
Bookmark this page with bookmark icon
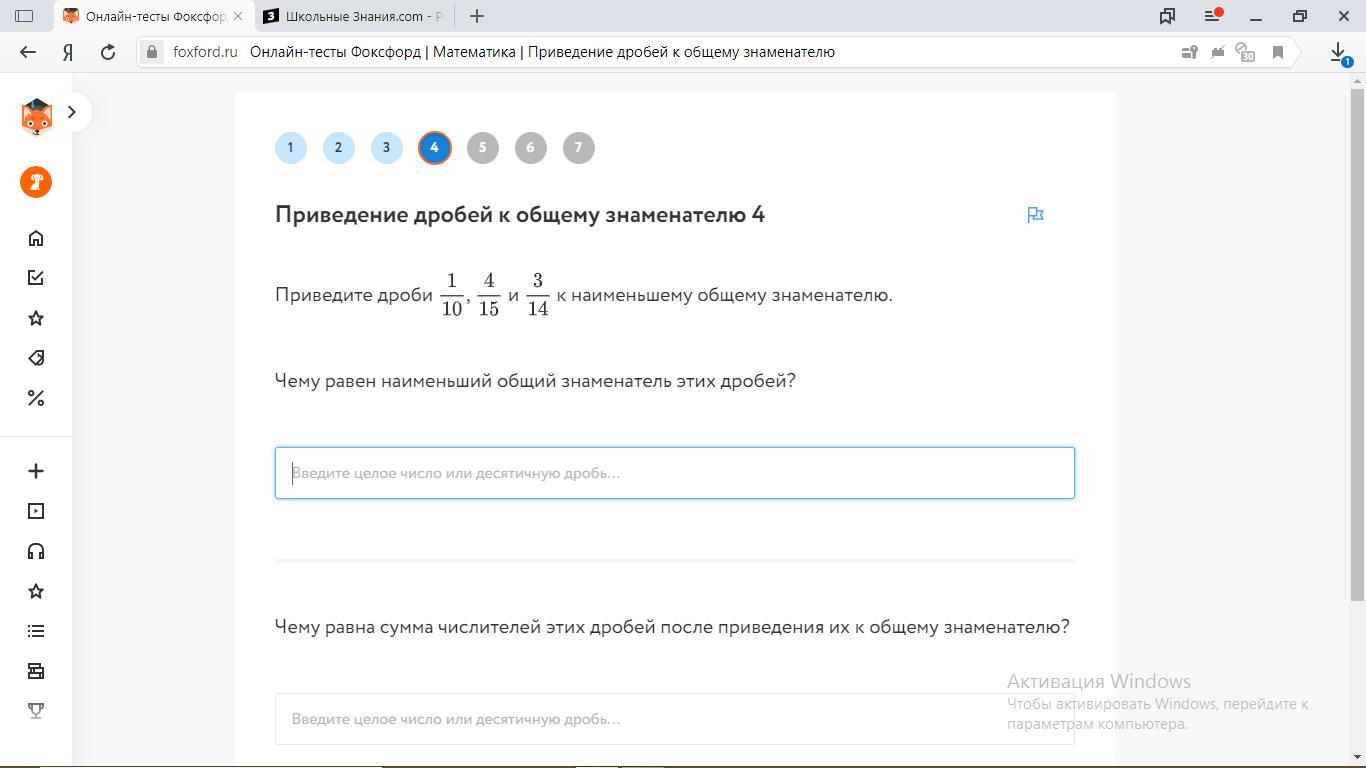[x=1277, y=52]
